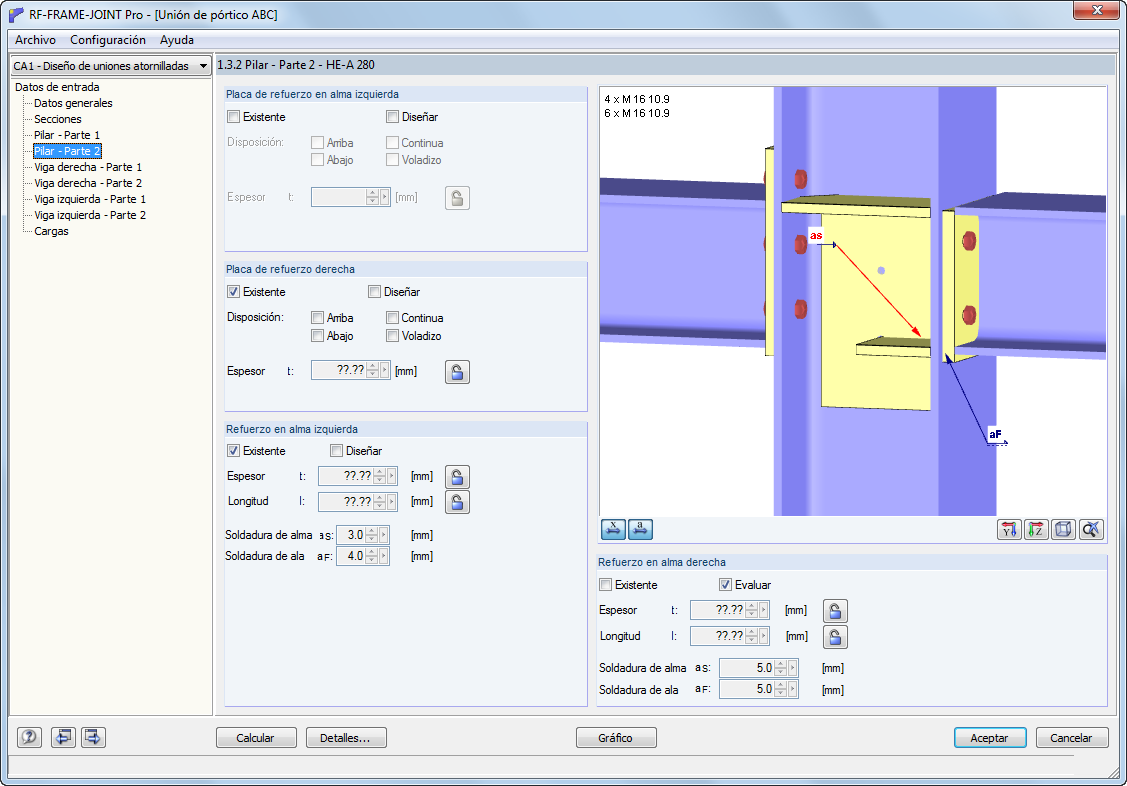Select Pilar - Parte 1 tree item
This screenshot has height=786, width=1127.
pos(67,135)
